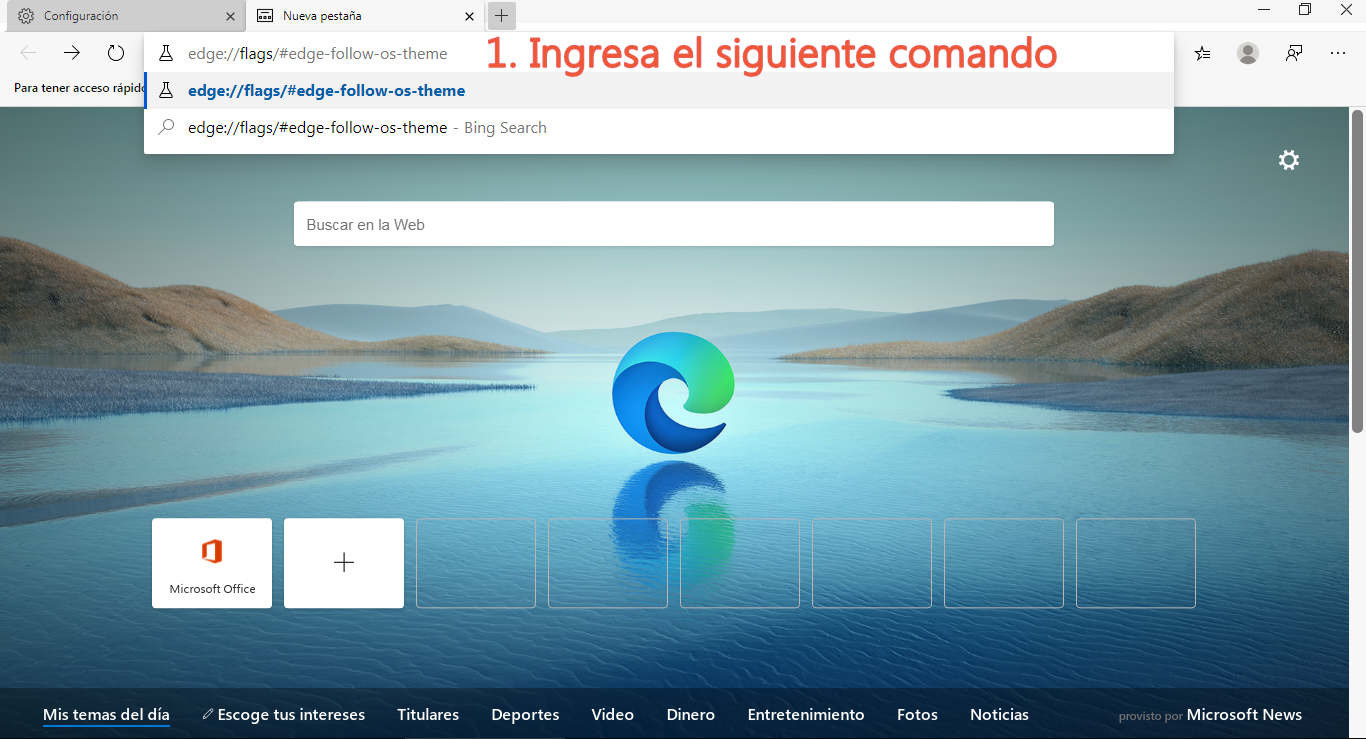Open the Dinero news category
Viewport: 1366px width, 739px height.
[x=691, y=715]
